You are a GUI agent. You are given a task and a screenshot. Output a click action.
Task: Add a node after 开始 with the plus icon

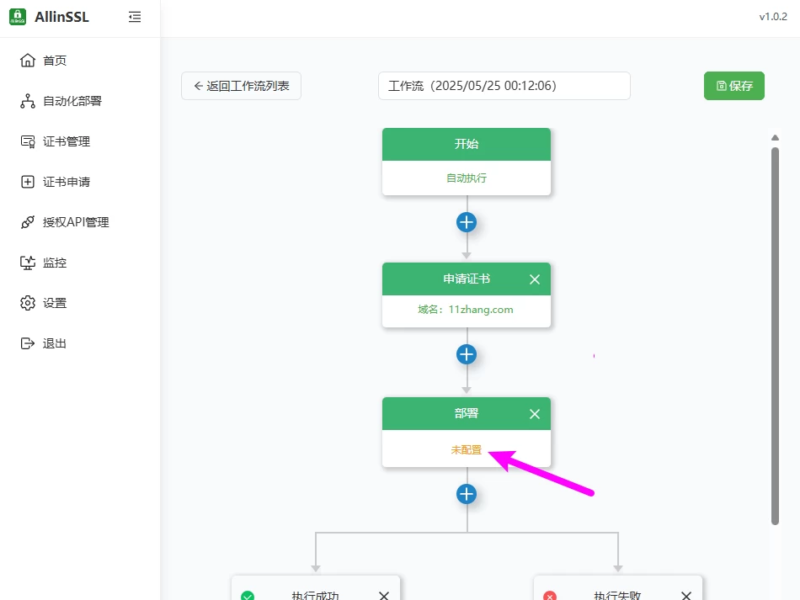(x=466, y=222)
